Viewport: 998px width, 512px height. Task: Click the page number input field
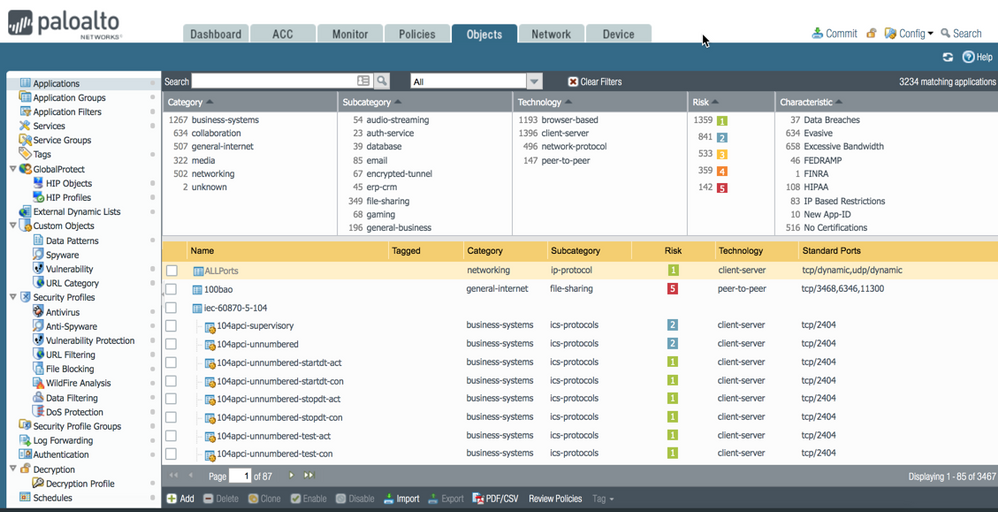click(x=240, y=476)
